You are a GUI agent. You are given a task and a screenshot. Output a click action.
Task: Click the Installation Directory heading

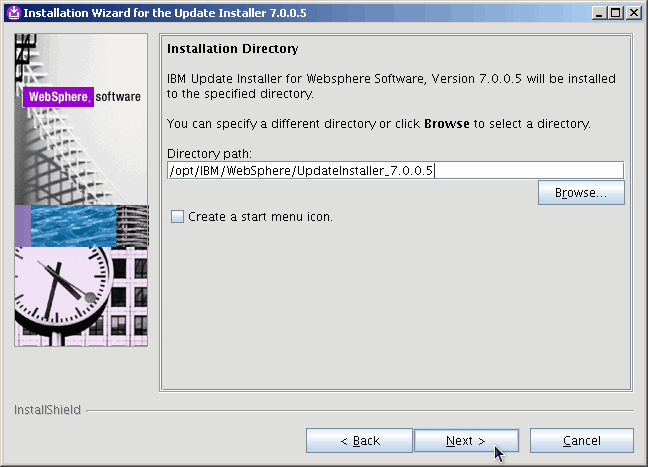tap(232, 49)
